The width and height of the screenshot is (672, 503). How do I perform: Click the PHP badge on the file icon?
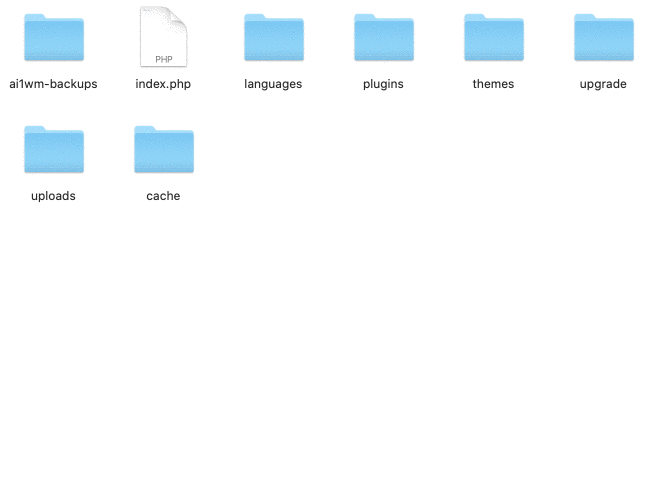pyautogui.click(x=163, y=59)
